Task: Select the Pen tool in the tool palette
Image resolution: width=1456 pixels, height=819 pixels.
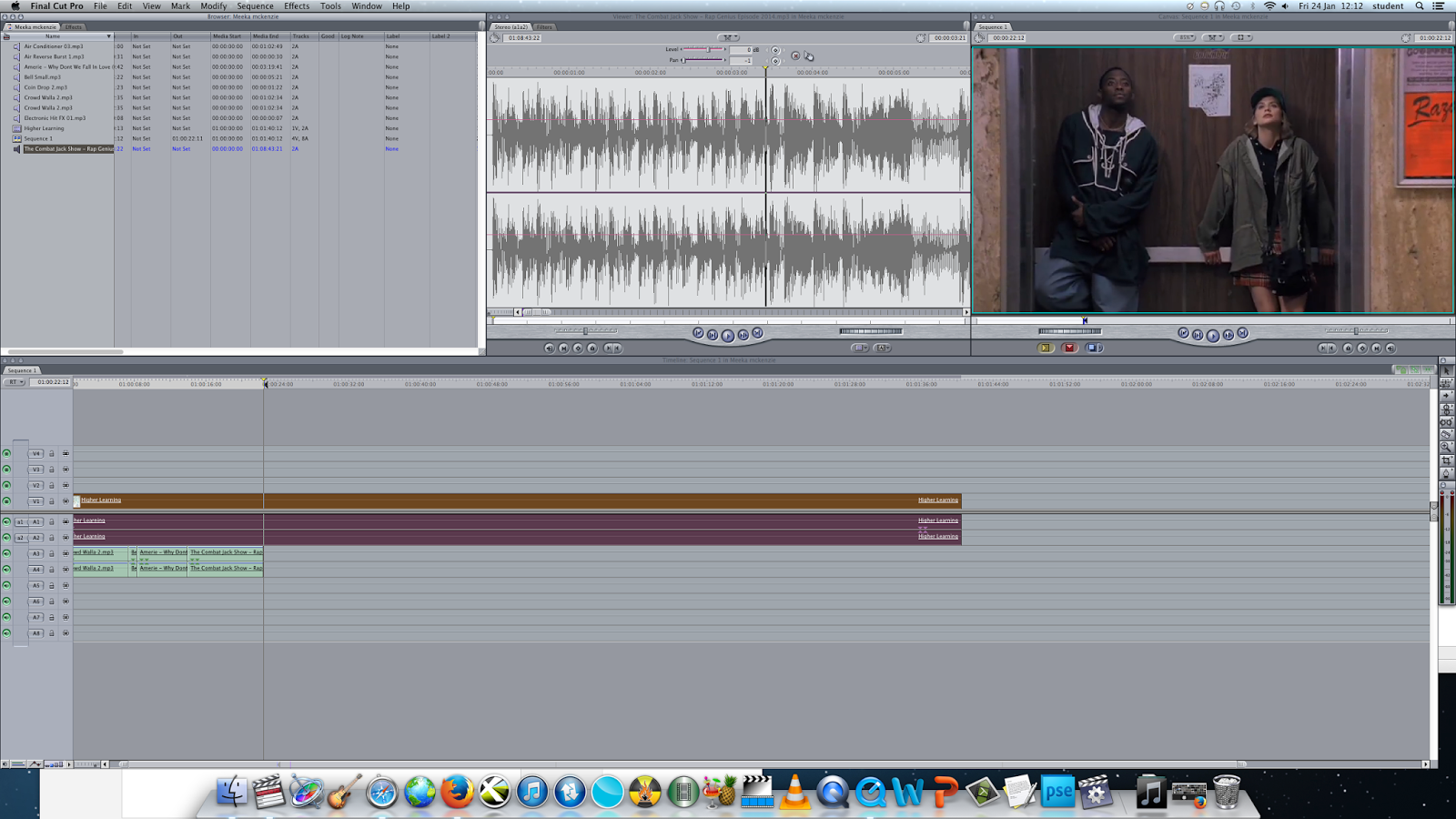Action: point(1446,473)
